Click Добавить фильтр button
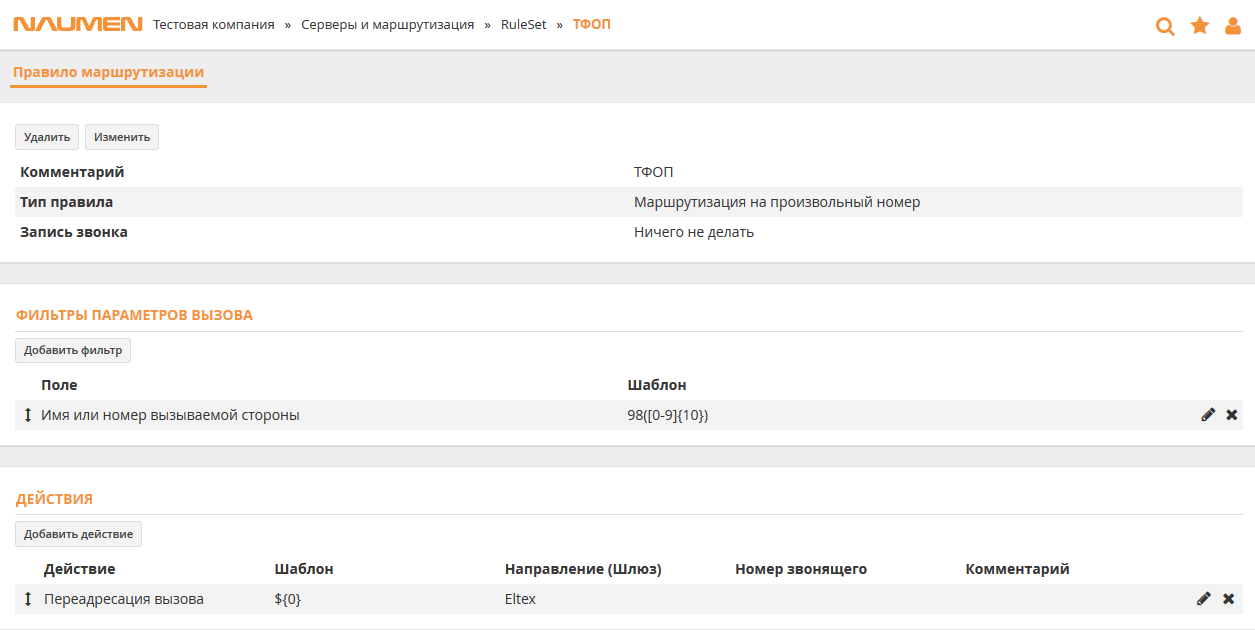Viewport: 1255px width, 630px height. pyautogui.click(x=73, y=350)
